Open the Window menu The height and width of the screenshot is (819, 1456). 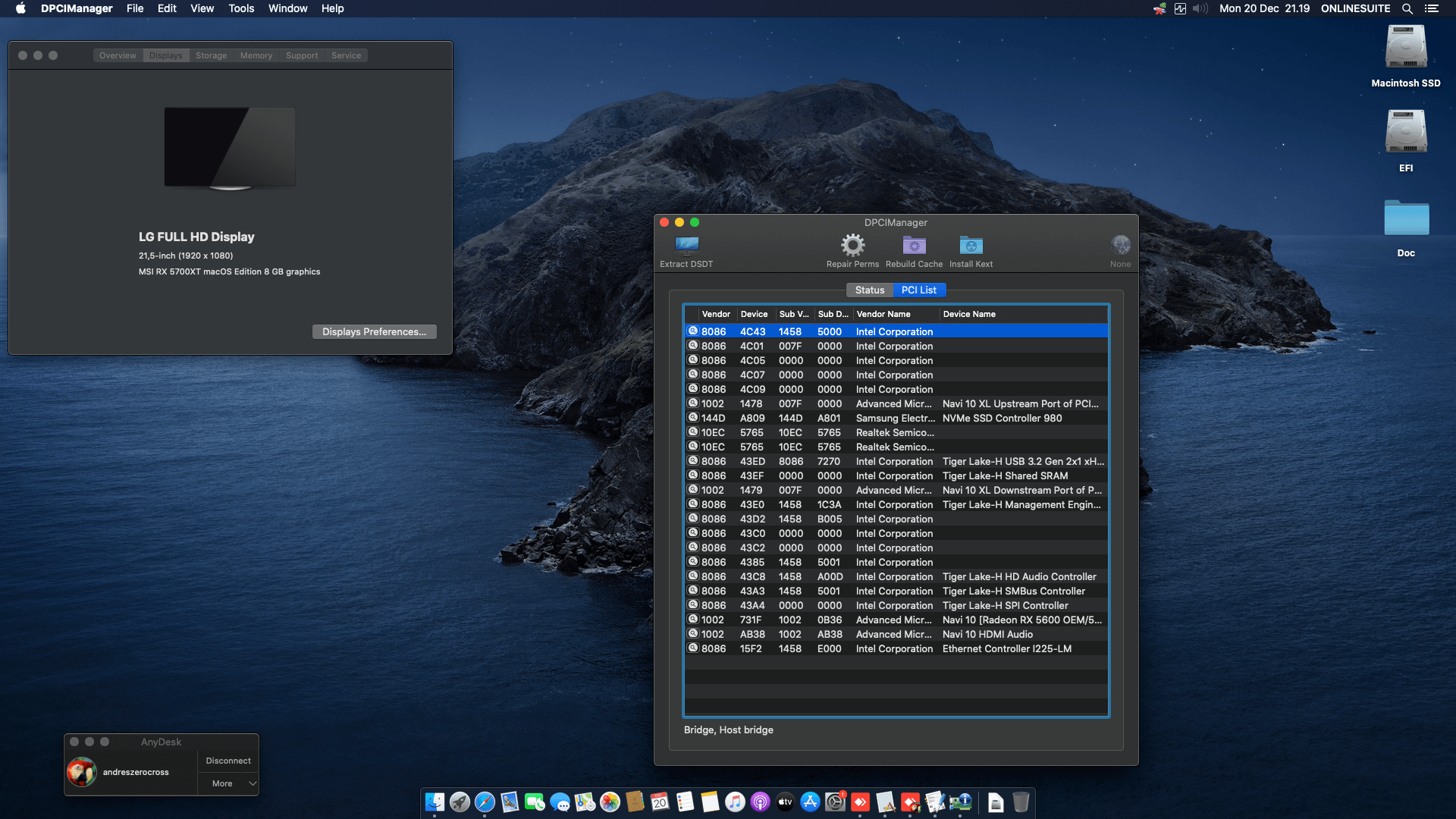(x=287, y=8)
